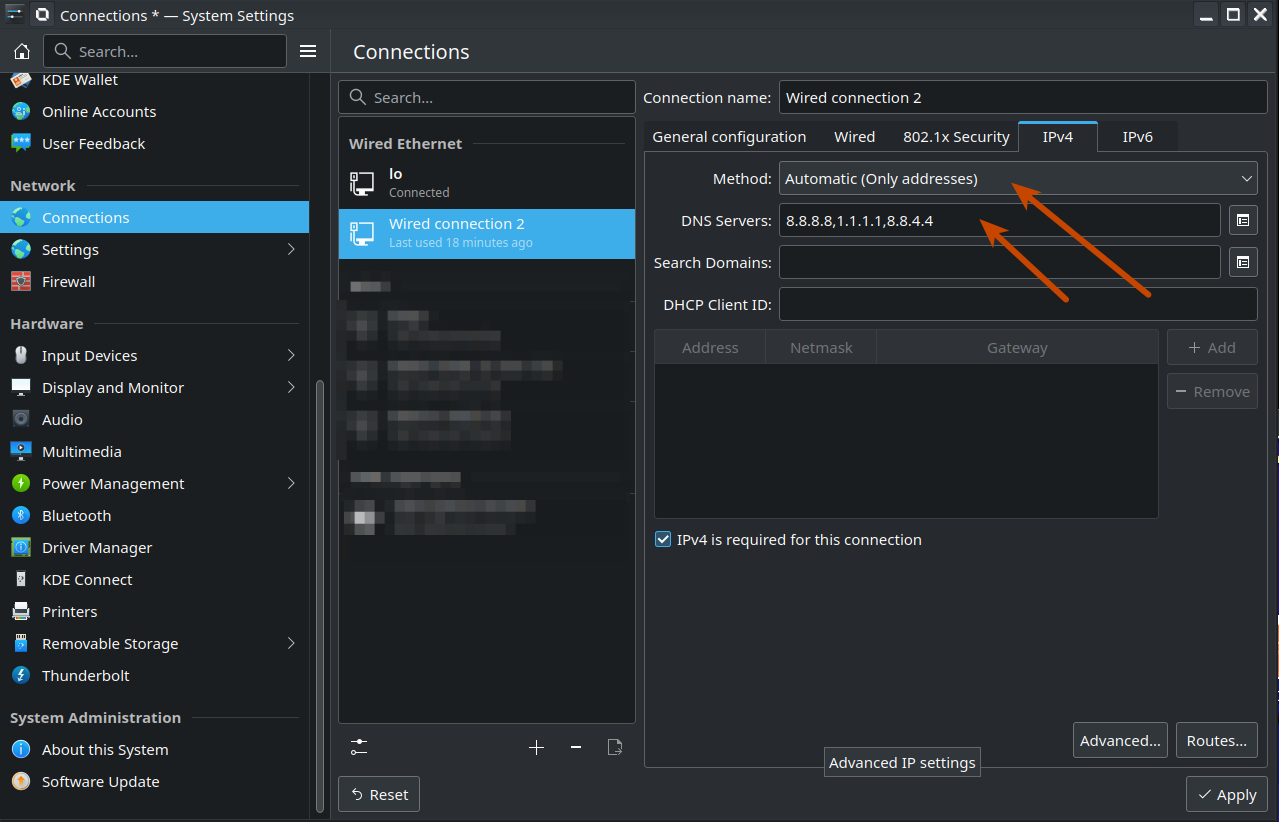Click the Reset button
The height and width of the screenshot is (822, 1279).
(x=379, y=795)
